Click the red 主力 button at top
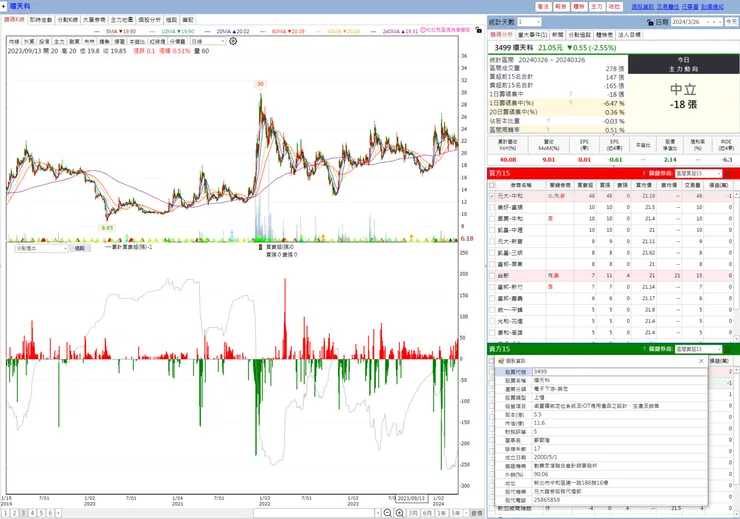 [597, 7]
